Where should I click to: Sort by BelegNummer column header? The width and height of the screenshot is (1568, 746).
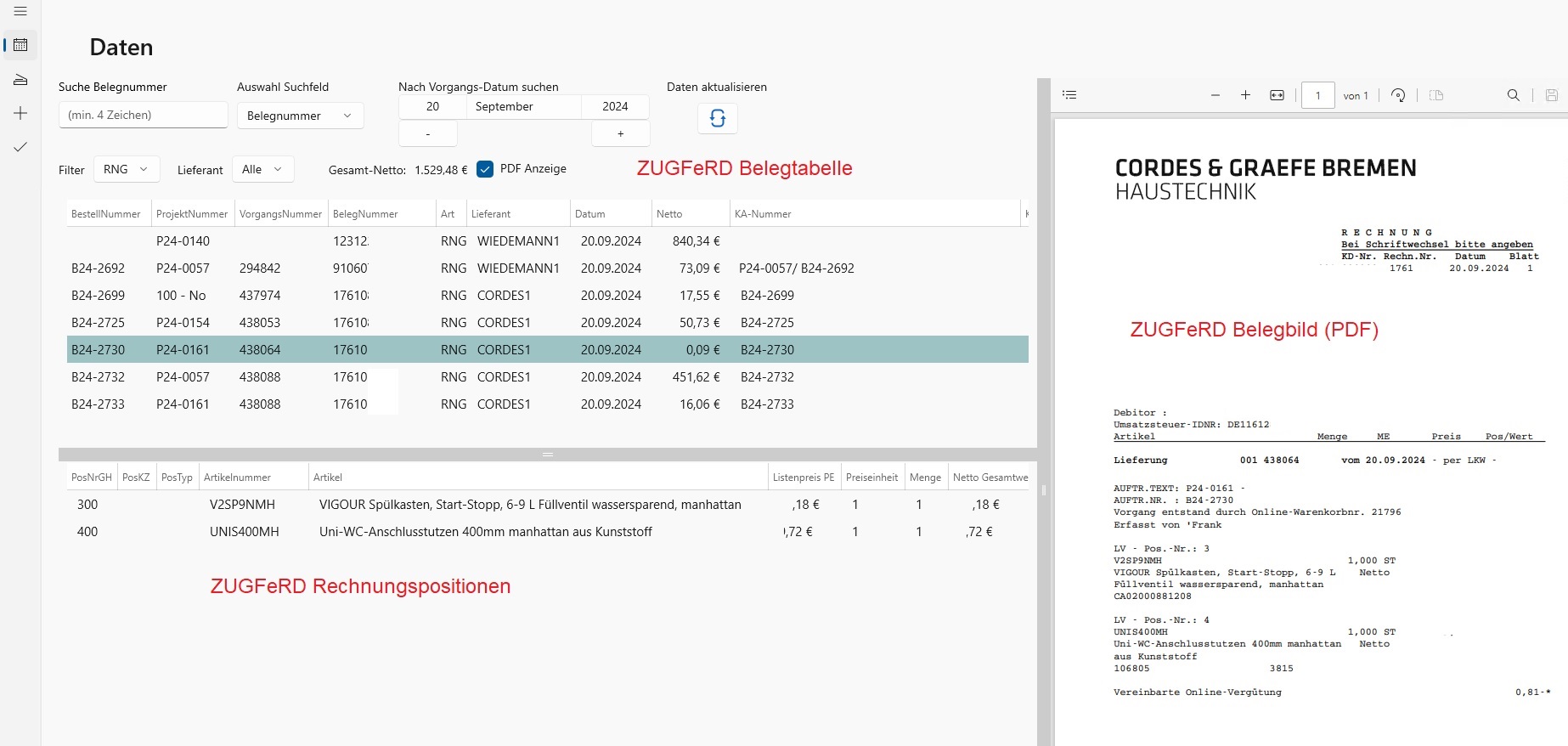coord(382,214)
